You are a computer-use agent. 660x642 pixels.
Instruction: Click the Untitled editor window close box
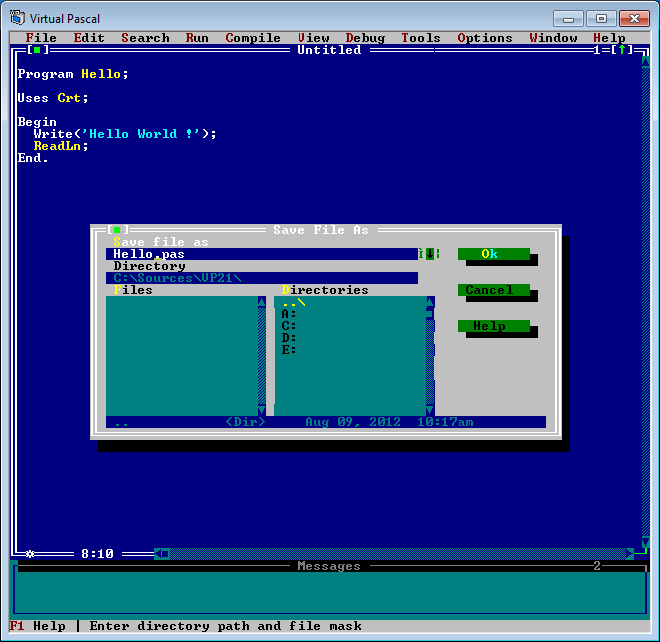37,50
